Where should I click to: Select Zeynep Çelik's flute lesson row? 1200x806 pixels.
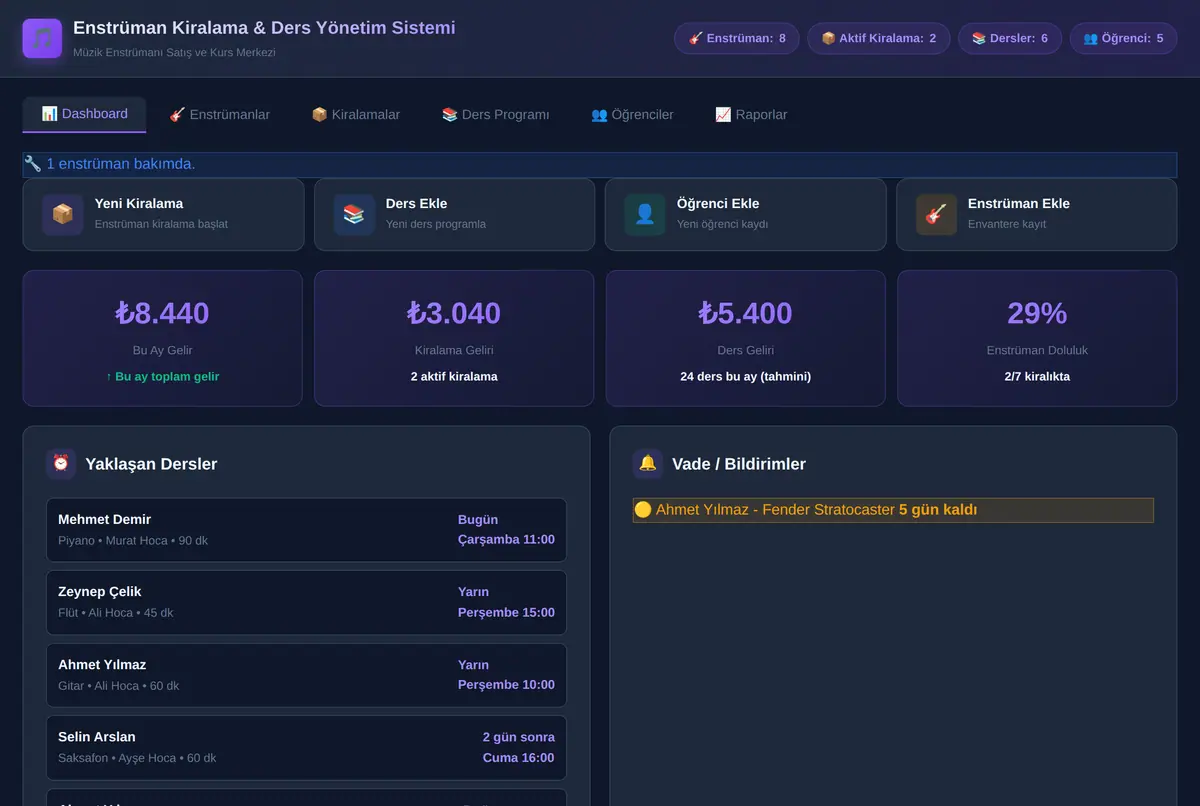(306, 602)
